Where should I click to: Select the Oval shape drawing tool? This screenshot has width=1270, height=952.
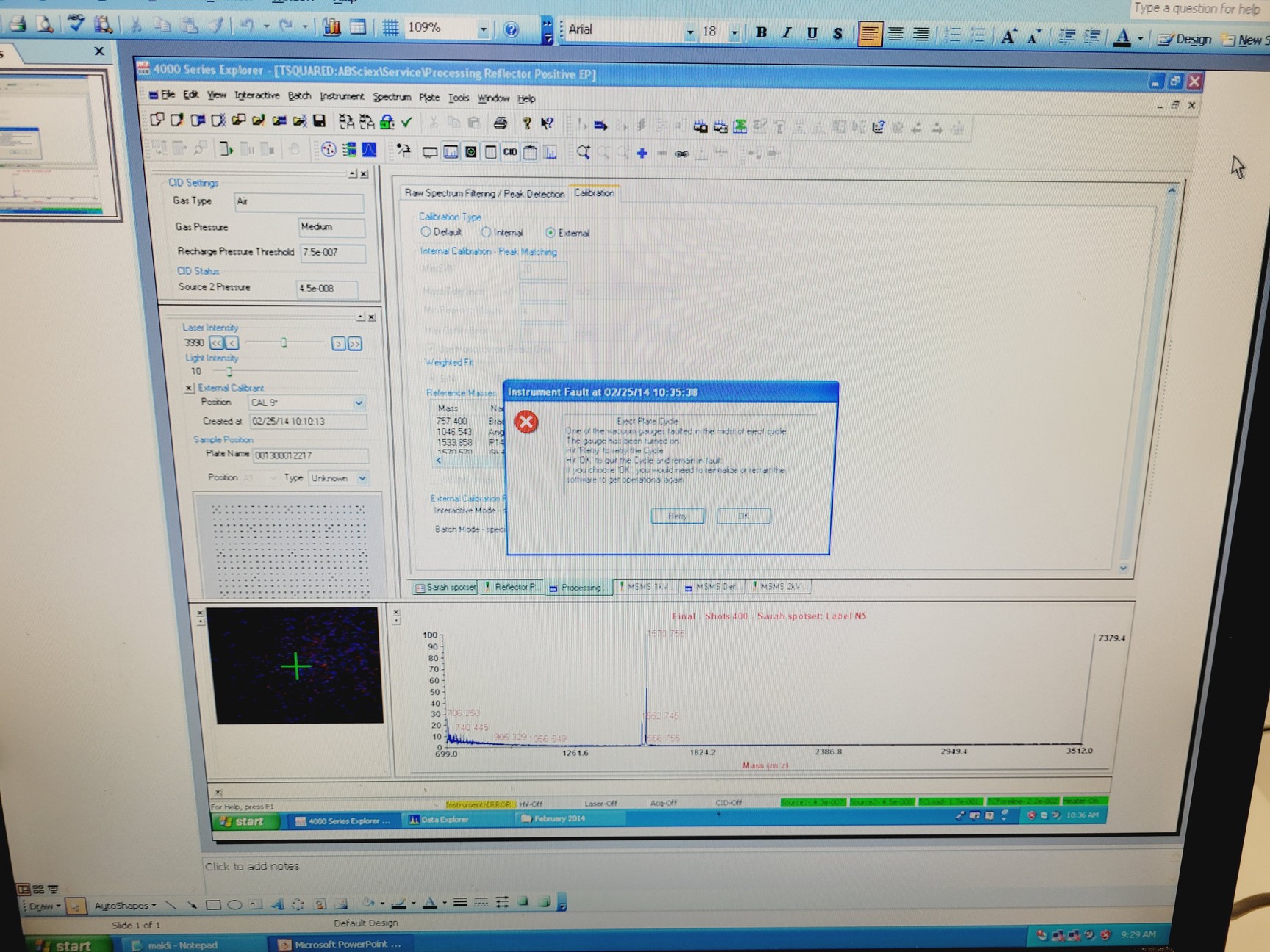(x=234, y=905)
